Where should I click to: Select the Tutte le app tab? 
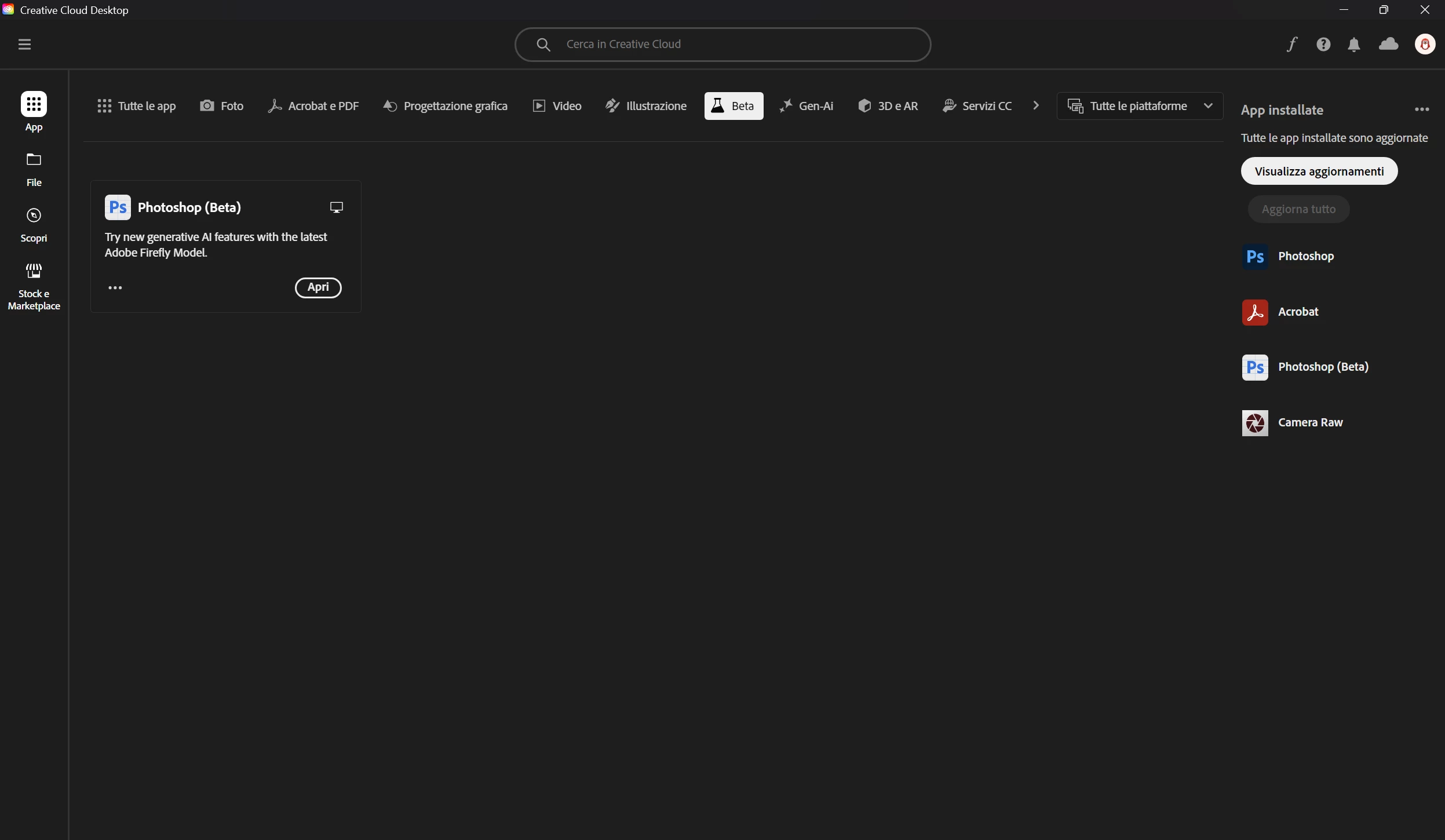click(137, 106)
